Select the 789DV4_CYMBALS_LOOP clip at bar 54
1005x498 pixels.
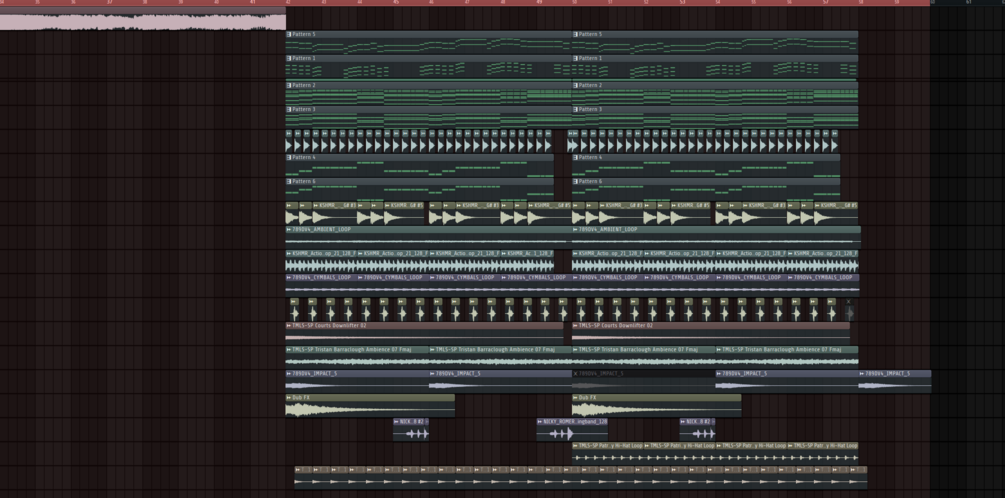(751, 285)
